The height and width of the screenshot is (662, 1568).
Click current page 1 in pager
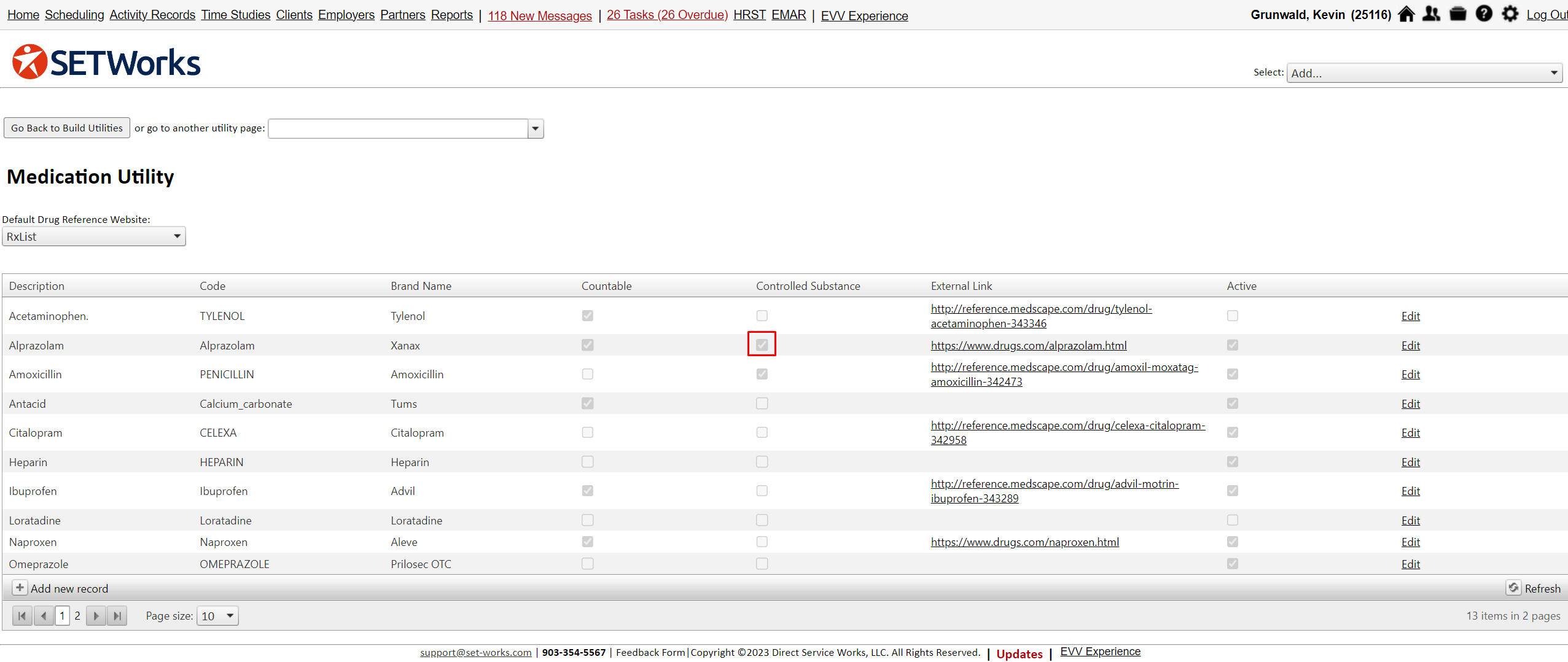[x=62, y=615]
